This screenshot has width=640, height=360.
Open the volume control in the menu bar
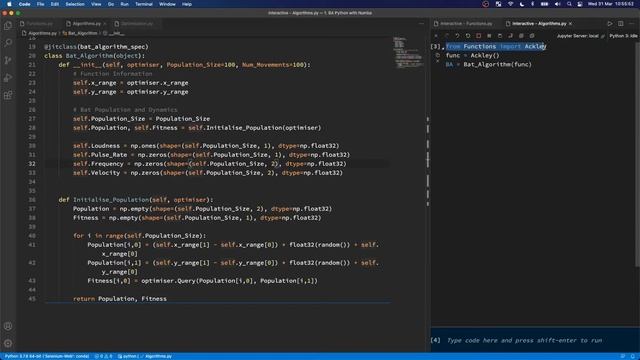click(558, 4)
